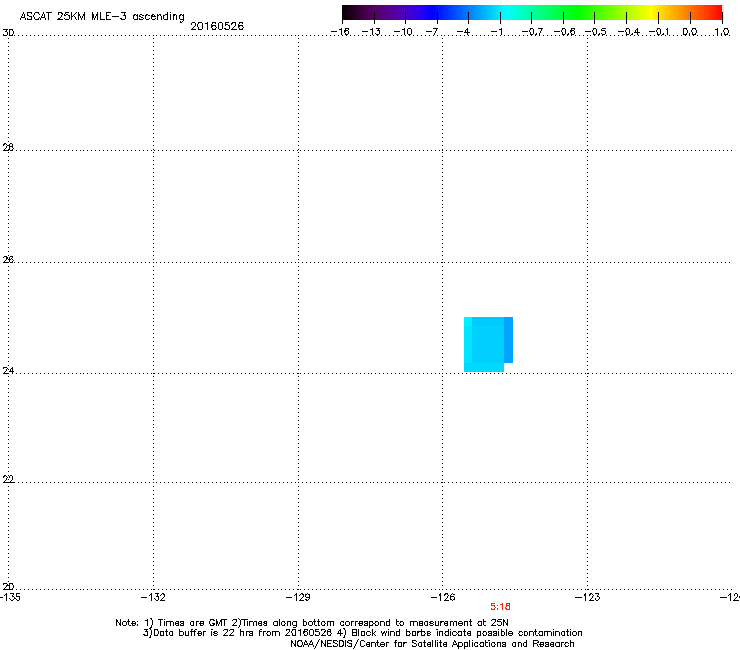This screenshot has width=740, height=650.
Task: Click longitude axis label "-126"
Action: (x=443, y=597)
